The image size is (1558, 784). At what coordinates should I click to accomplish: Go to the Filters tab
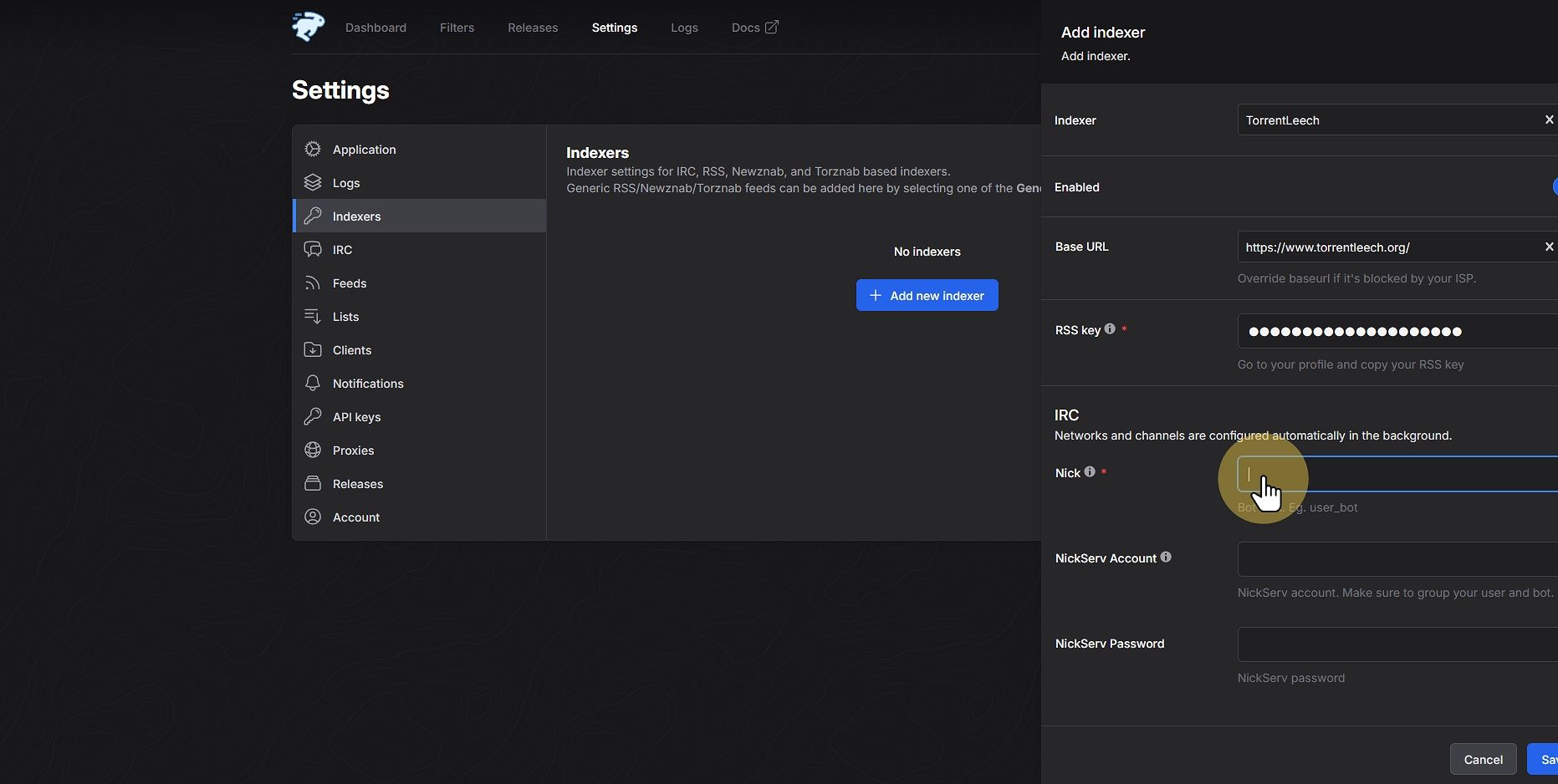point(457,28)
